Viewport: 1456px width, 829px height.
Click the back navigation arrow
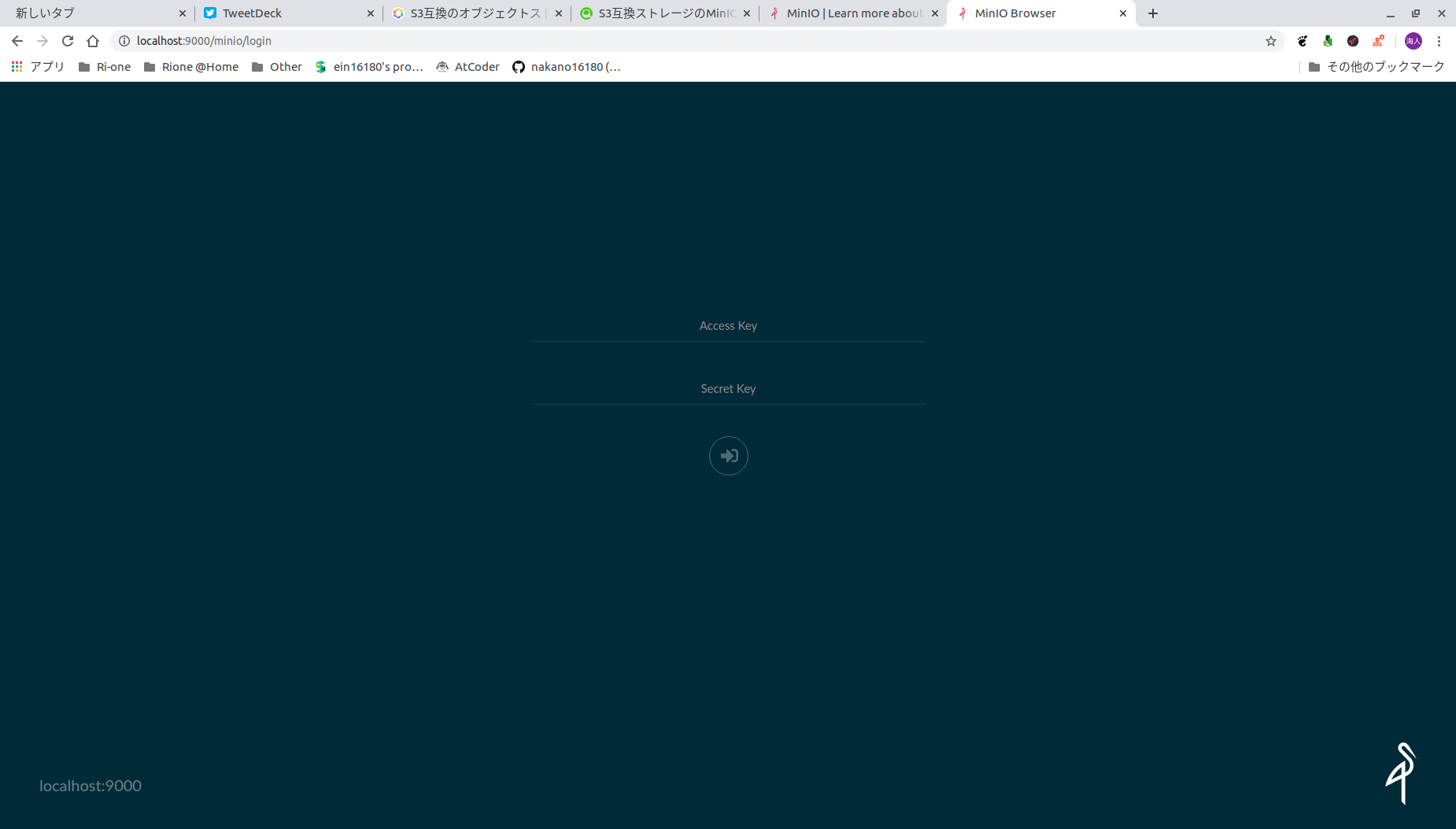point(17,40)
